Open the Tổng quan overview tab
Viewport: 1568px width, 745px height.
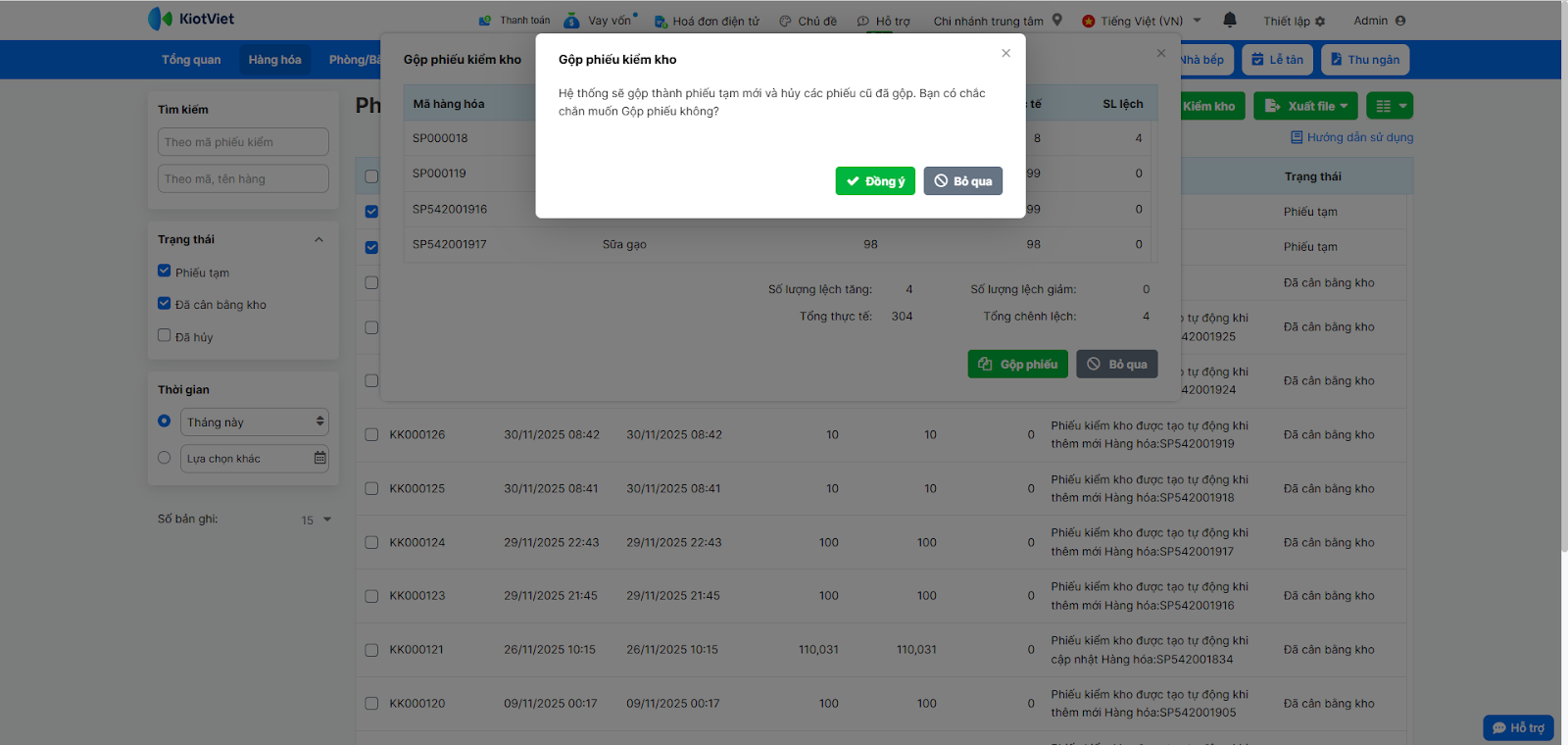(191, 60)
